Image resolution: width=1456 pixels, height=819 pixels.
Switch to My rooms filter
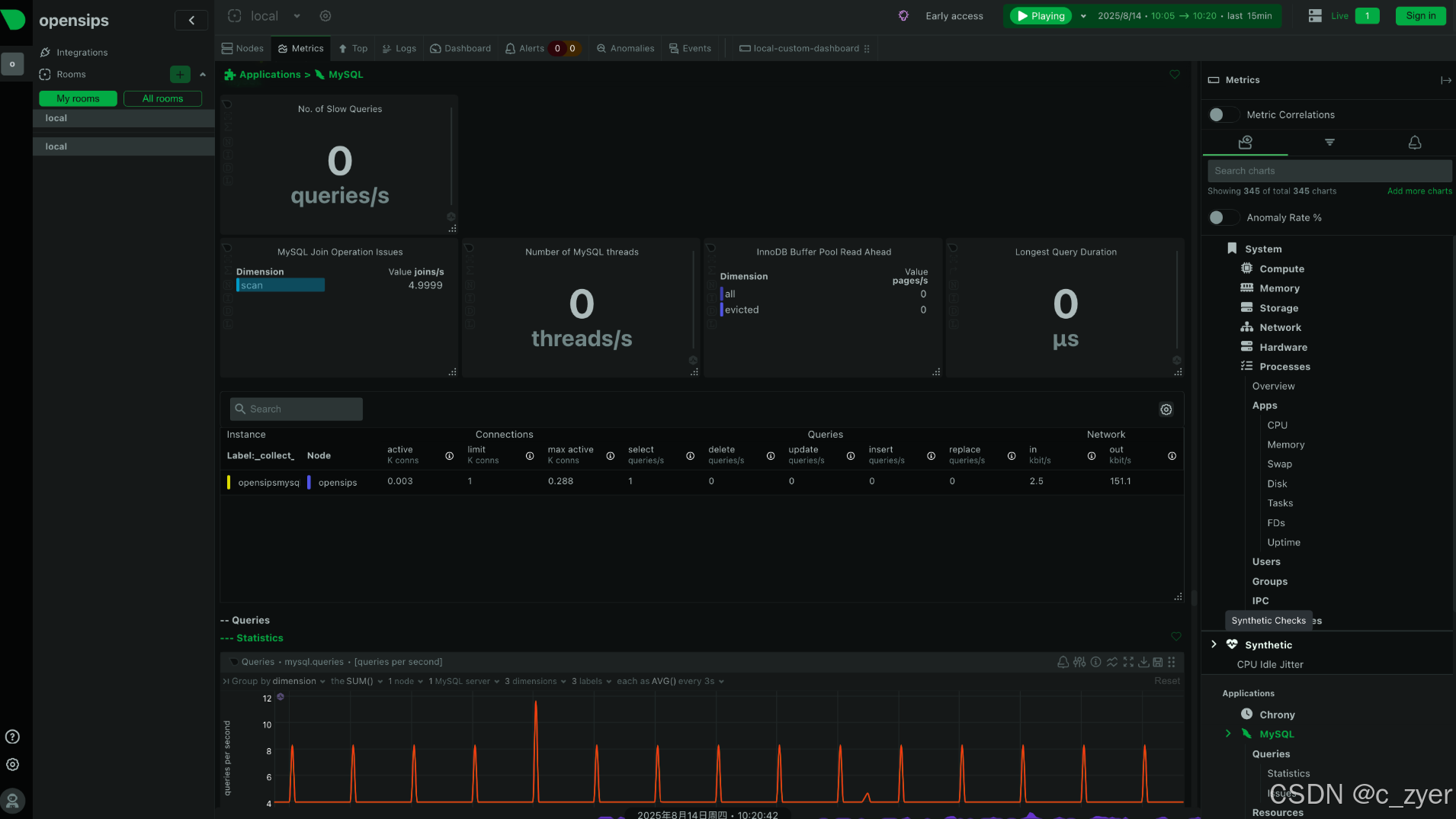(78, 98)
